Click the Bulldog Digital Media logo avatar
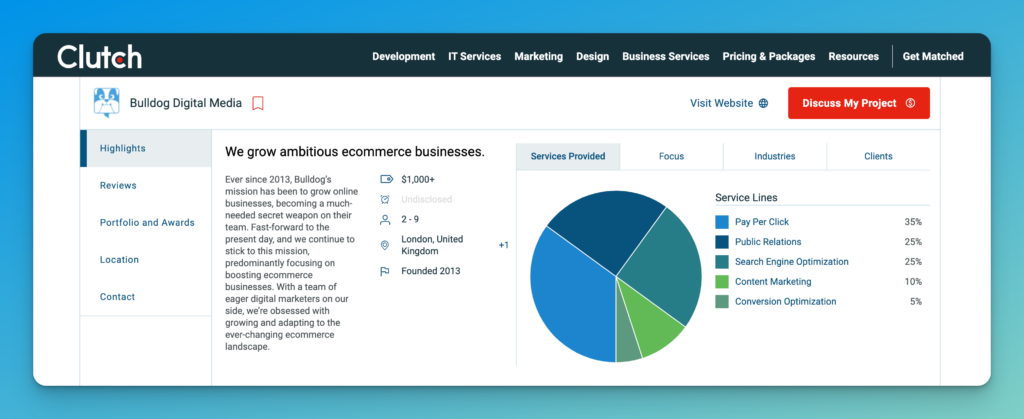 point(106,102)
